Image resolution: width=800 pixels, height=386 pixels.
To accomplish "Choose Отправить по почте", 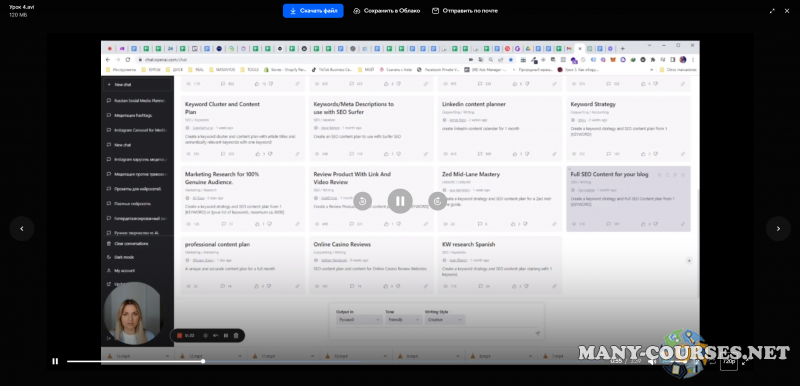I will 465,11.
